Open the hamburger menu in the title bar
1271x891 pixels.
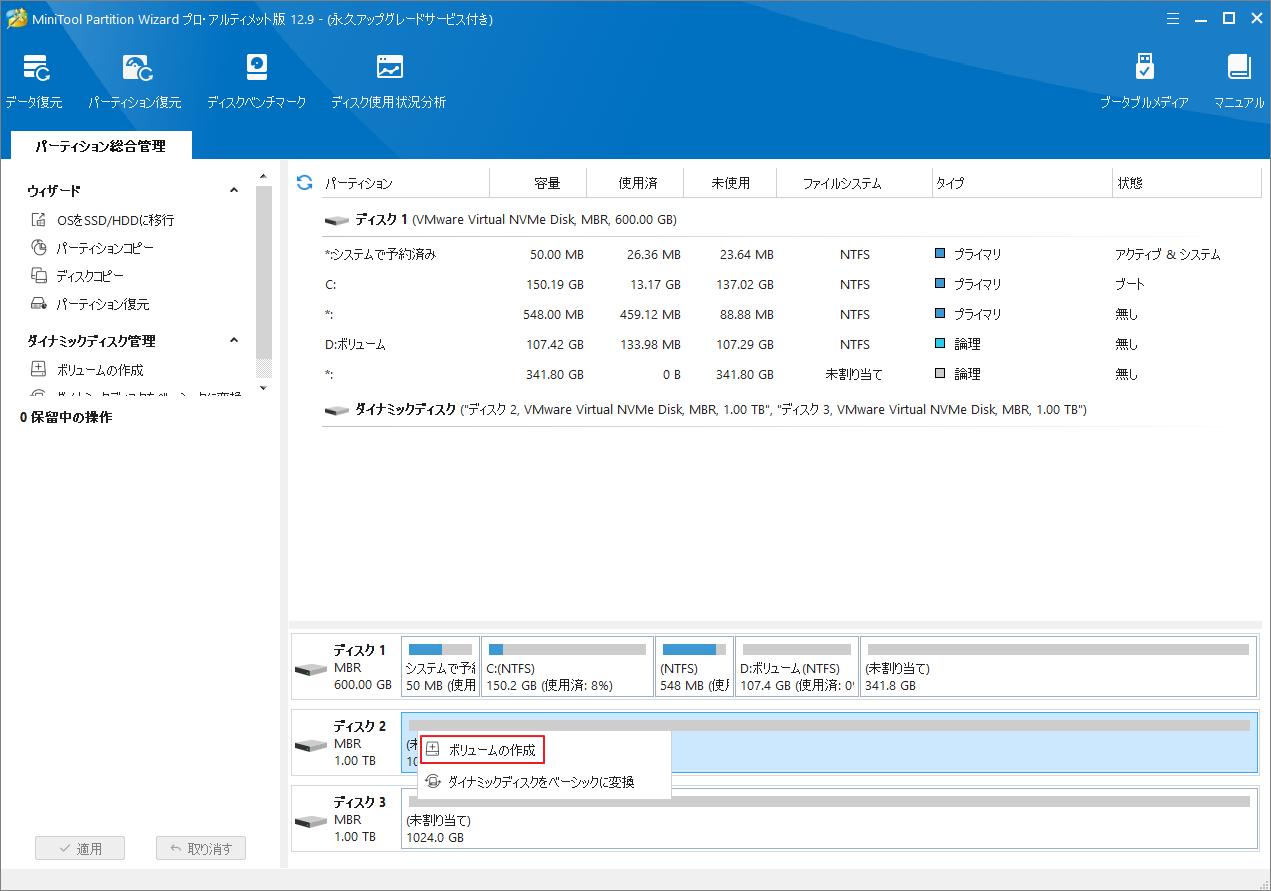pyautogui.click(x=1172, y=18)
